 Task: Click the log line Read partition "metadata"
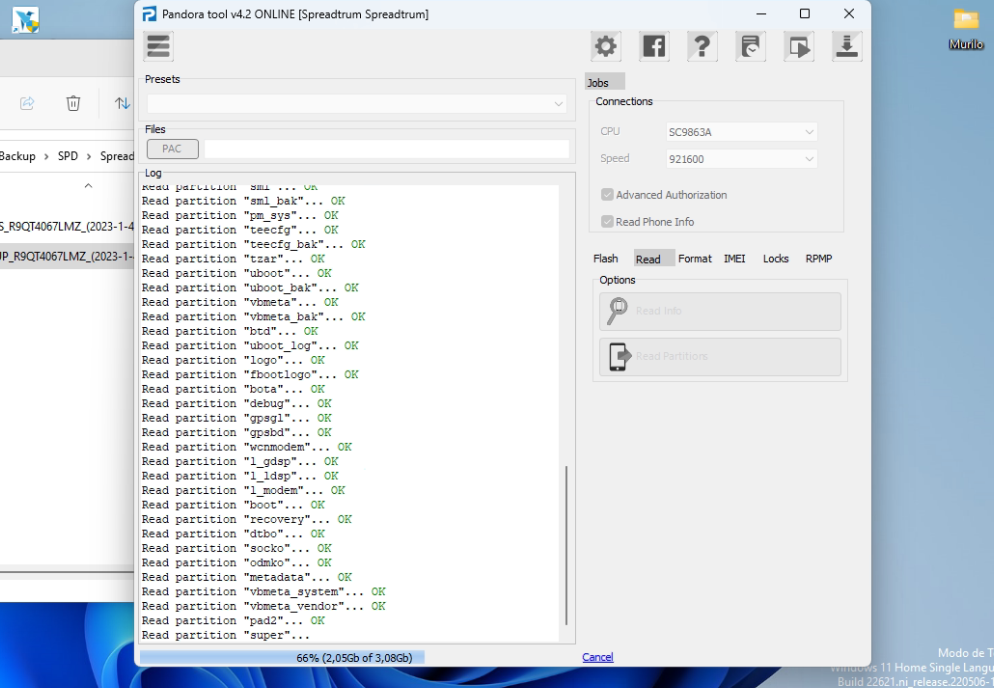click(x=247, y=577)
